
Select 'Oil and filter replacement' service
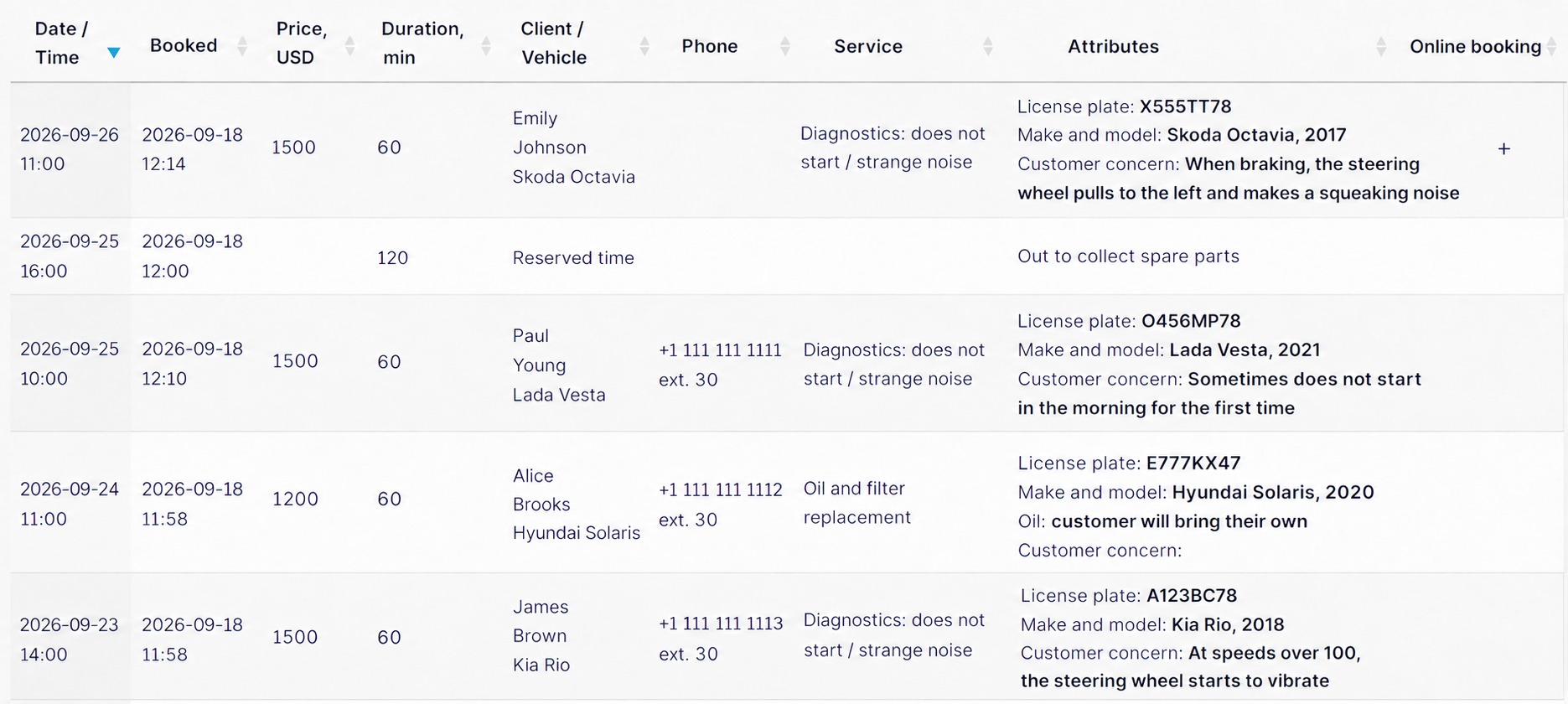(x=856, y=503)
